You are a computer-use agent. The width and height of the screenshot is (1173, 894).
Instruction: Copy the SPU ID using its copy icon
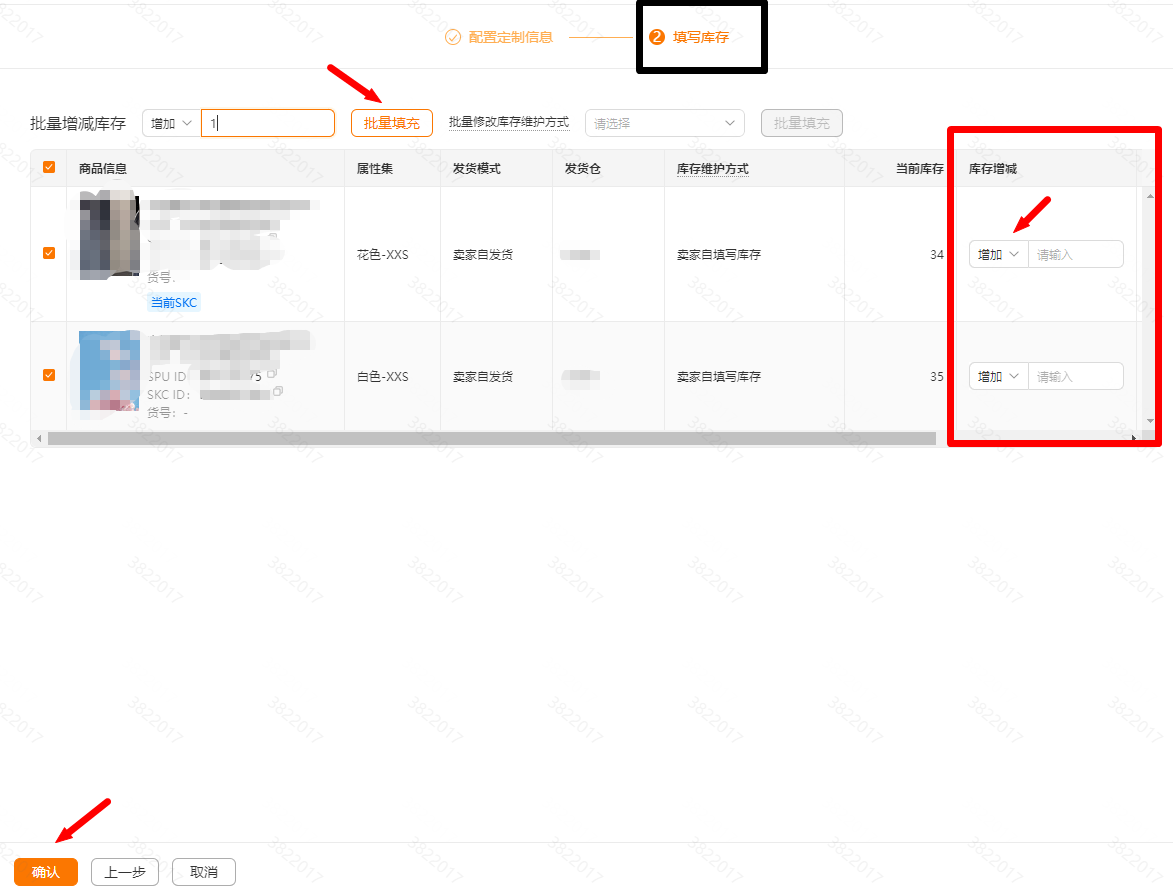[x=273, y=374]
